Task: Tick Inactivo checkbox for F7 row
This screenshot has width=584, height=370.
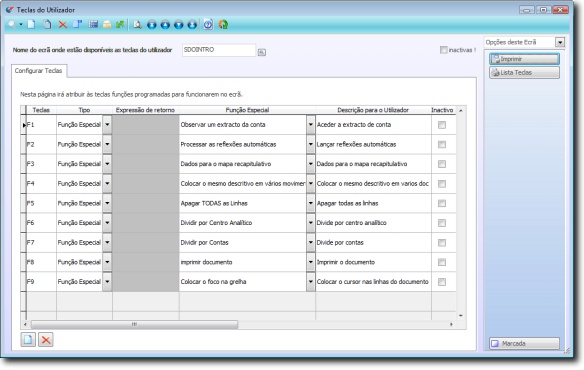Action: (x=442, y=243)
